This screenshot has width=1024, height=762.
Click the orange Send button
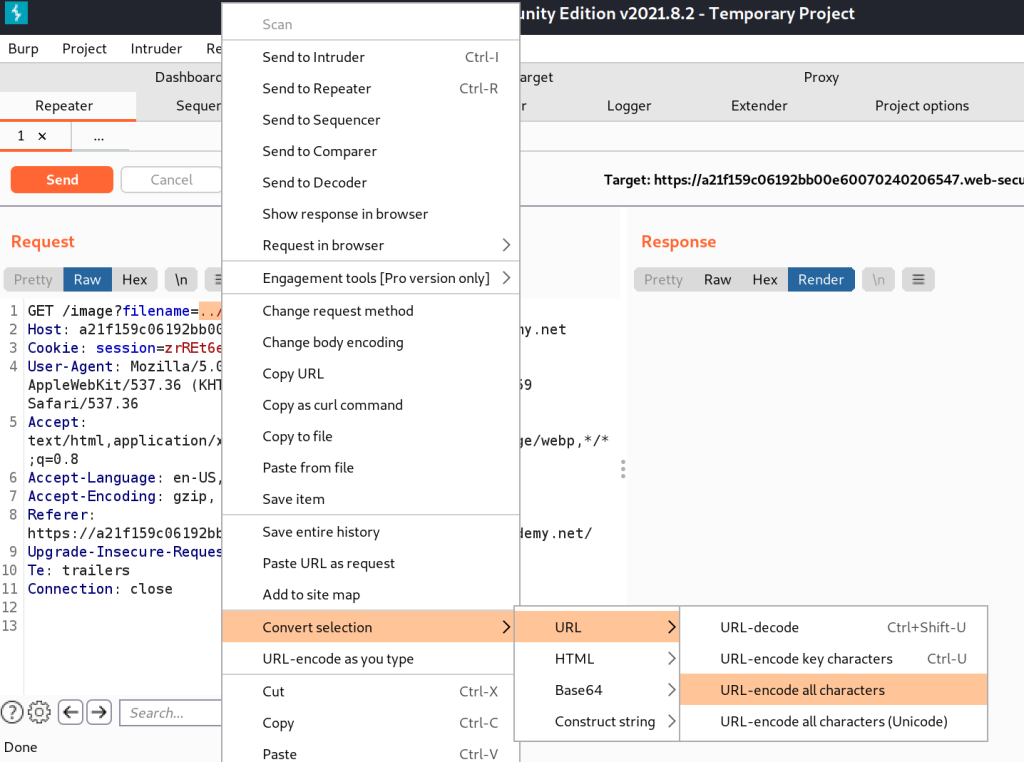pyautogui.click(x=62, y=180)
